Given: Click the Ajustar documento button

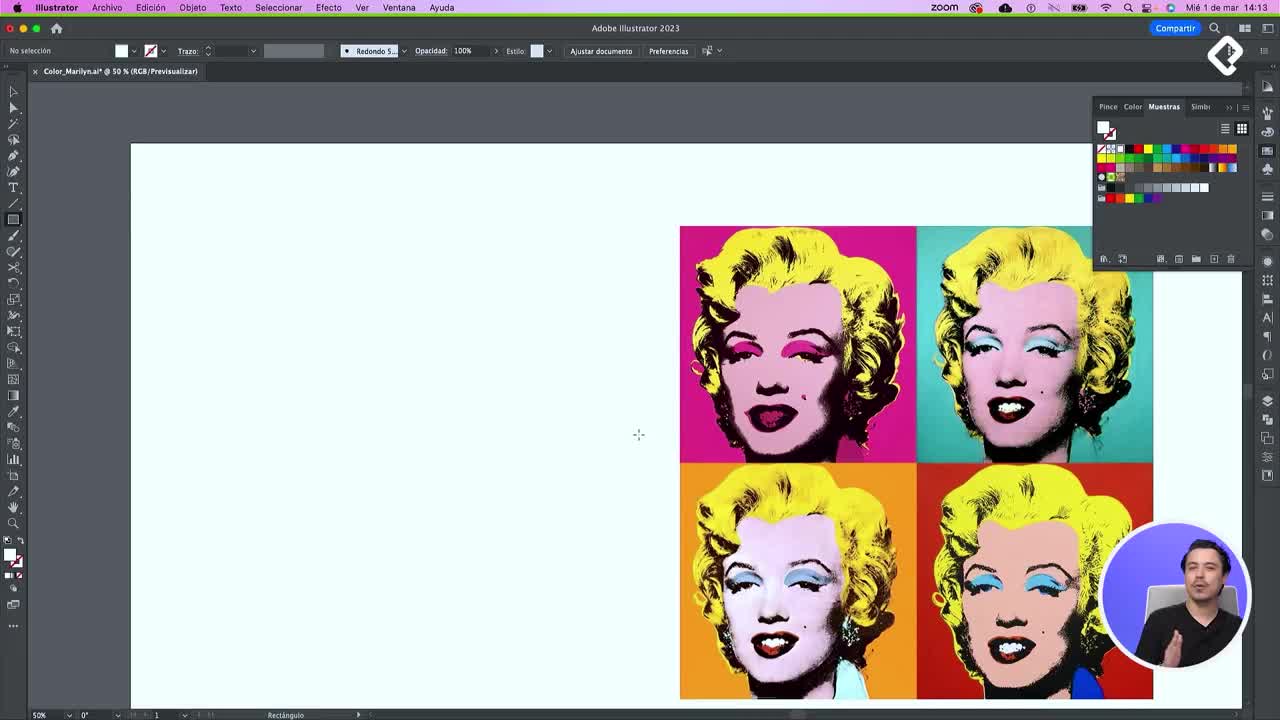Looking at the screenshot, I should pos(601,51).
